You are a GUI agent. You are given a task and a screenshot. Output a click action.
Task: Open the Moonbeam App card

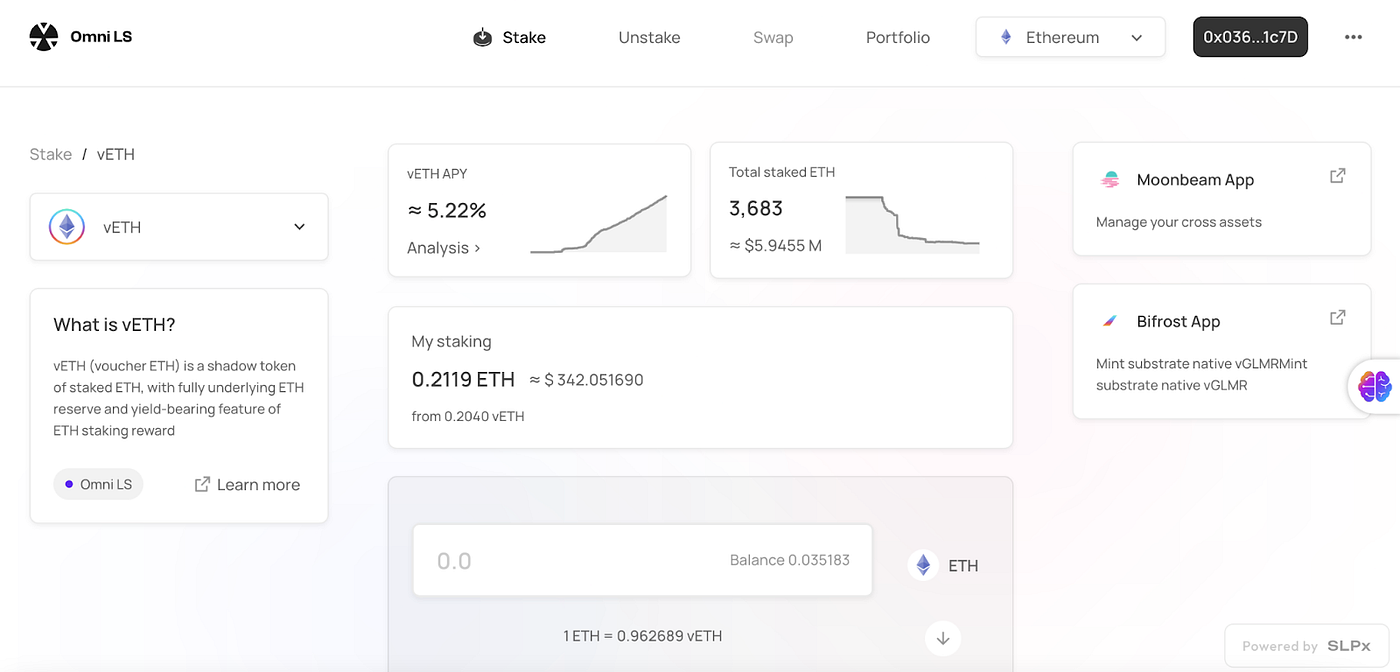[1221, 199]
